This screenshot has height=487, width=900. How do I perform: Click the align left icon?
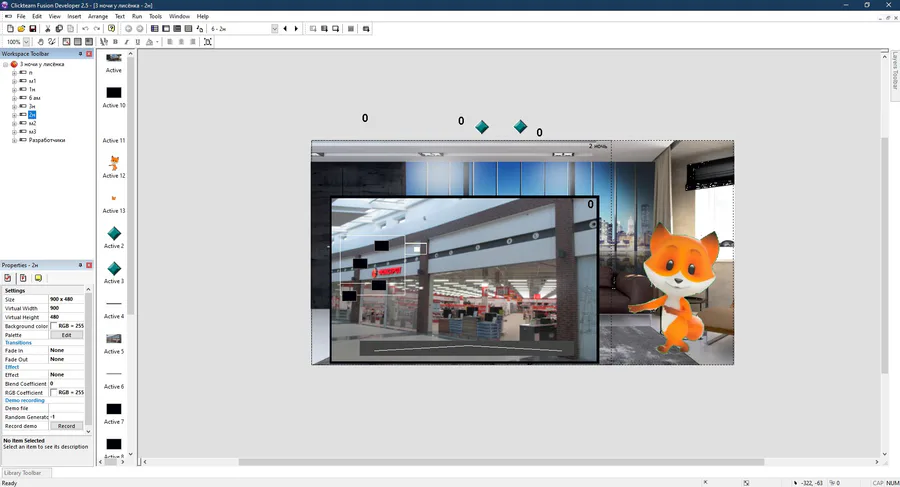click(170, 42)
